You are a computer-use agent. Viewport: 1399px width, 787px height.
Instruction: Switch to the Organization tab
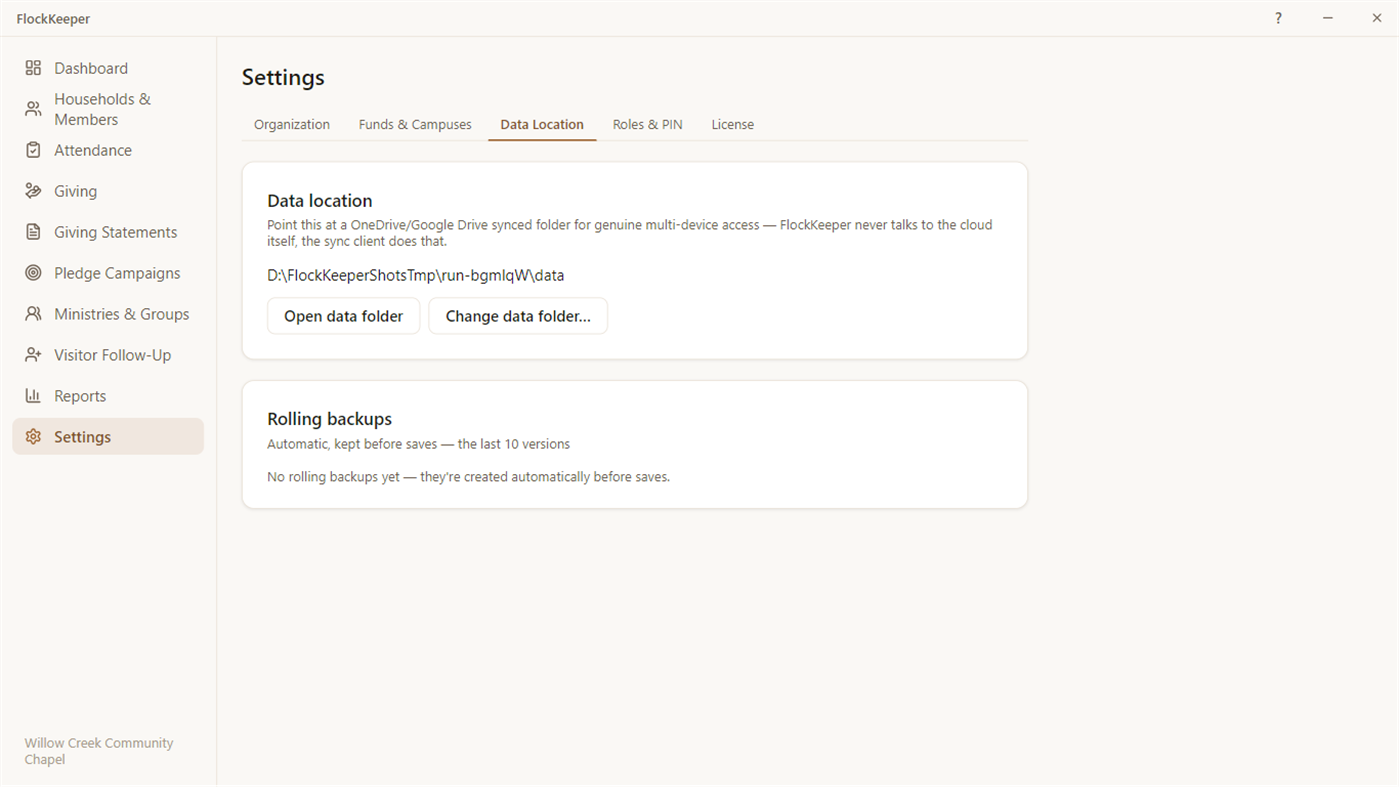[292, 125]
